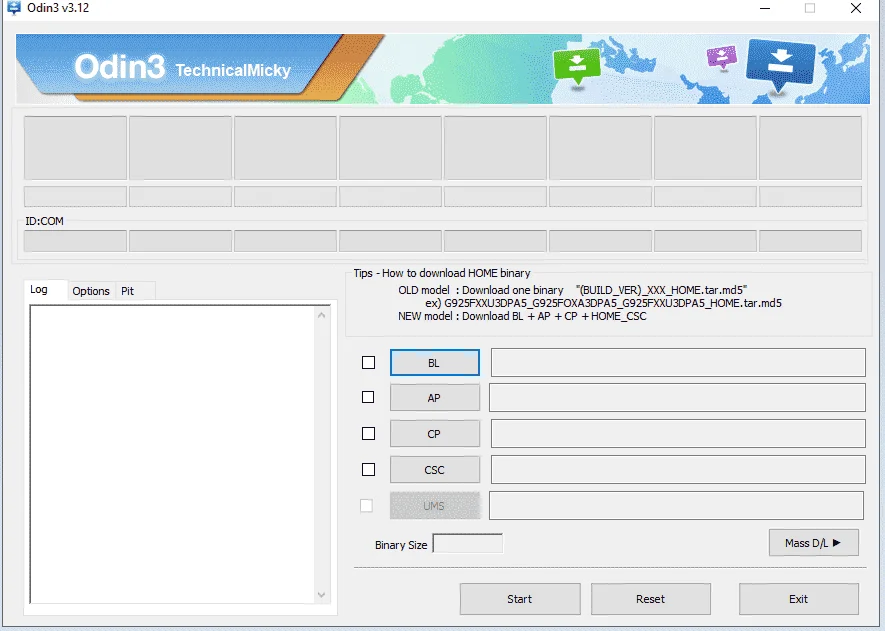Choose an AP file with the AP button
The width and height of the screenshot is (885, 631).
coord(435,398)
